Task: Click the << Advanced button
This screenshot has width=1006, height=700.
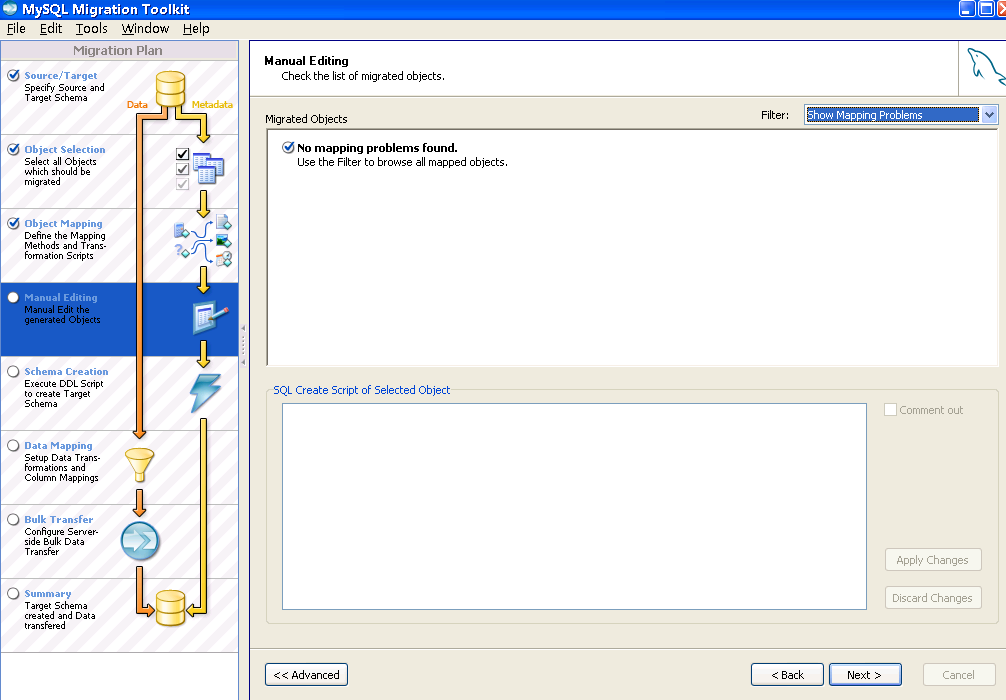Action: click(307, 674)
